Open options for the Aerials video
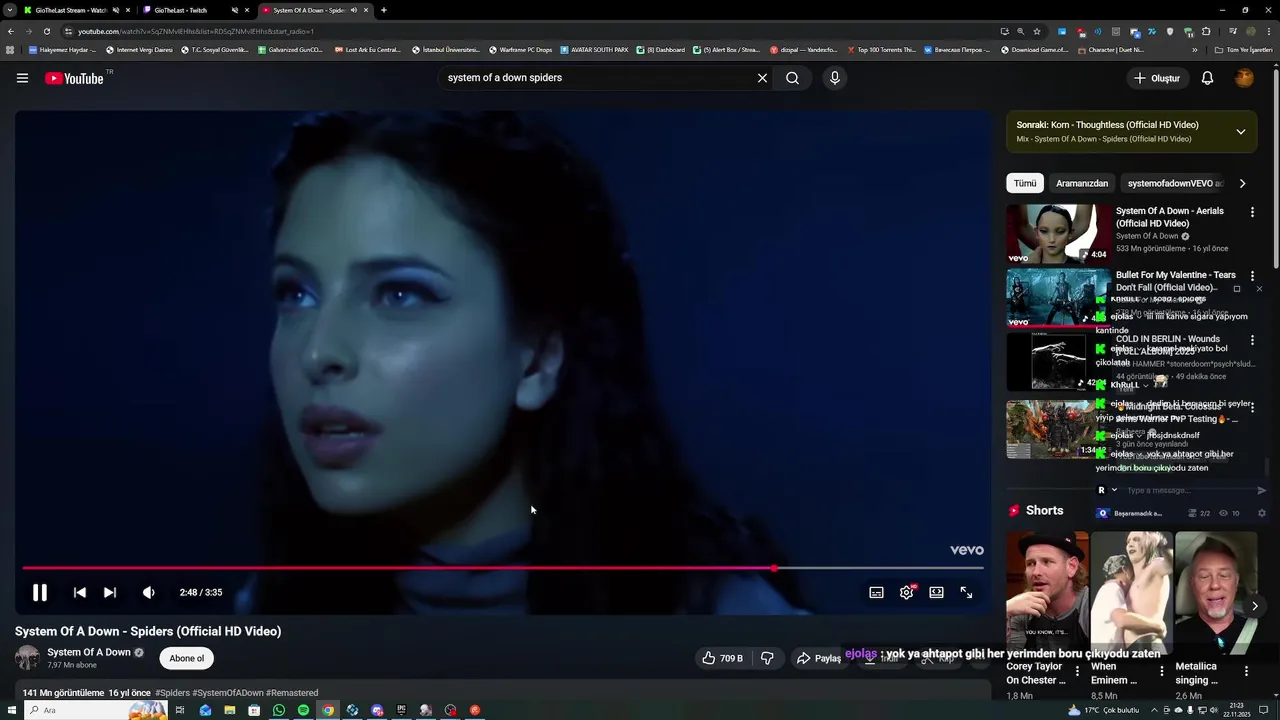This screenshot has height=720, width=1280. click(1252, 212)
